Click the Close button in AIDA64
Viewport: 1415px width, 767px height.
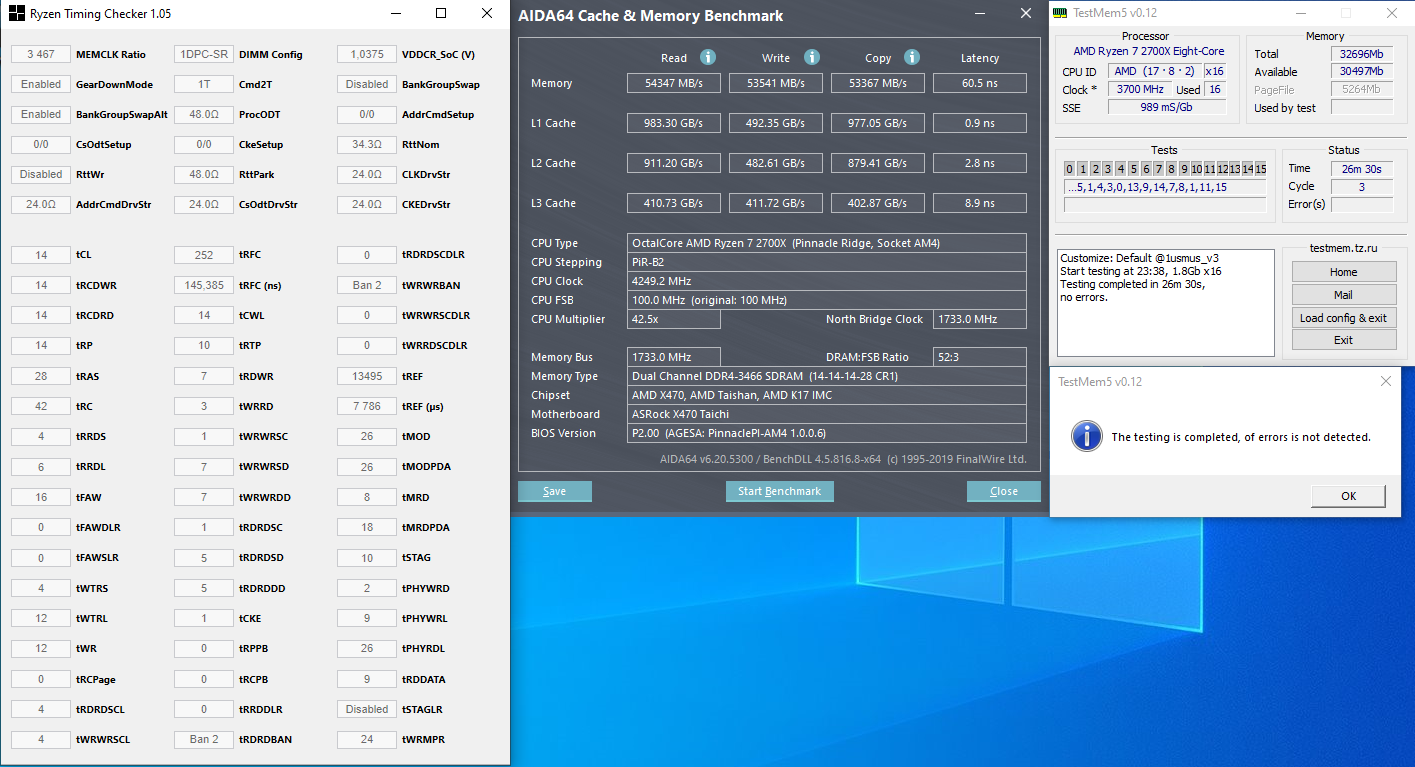tap(1004, 491)
